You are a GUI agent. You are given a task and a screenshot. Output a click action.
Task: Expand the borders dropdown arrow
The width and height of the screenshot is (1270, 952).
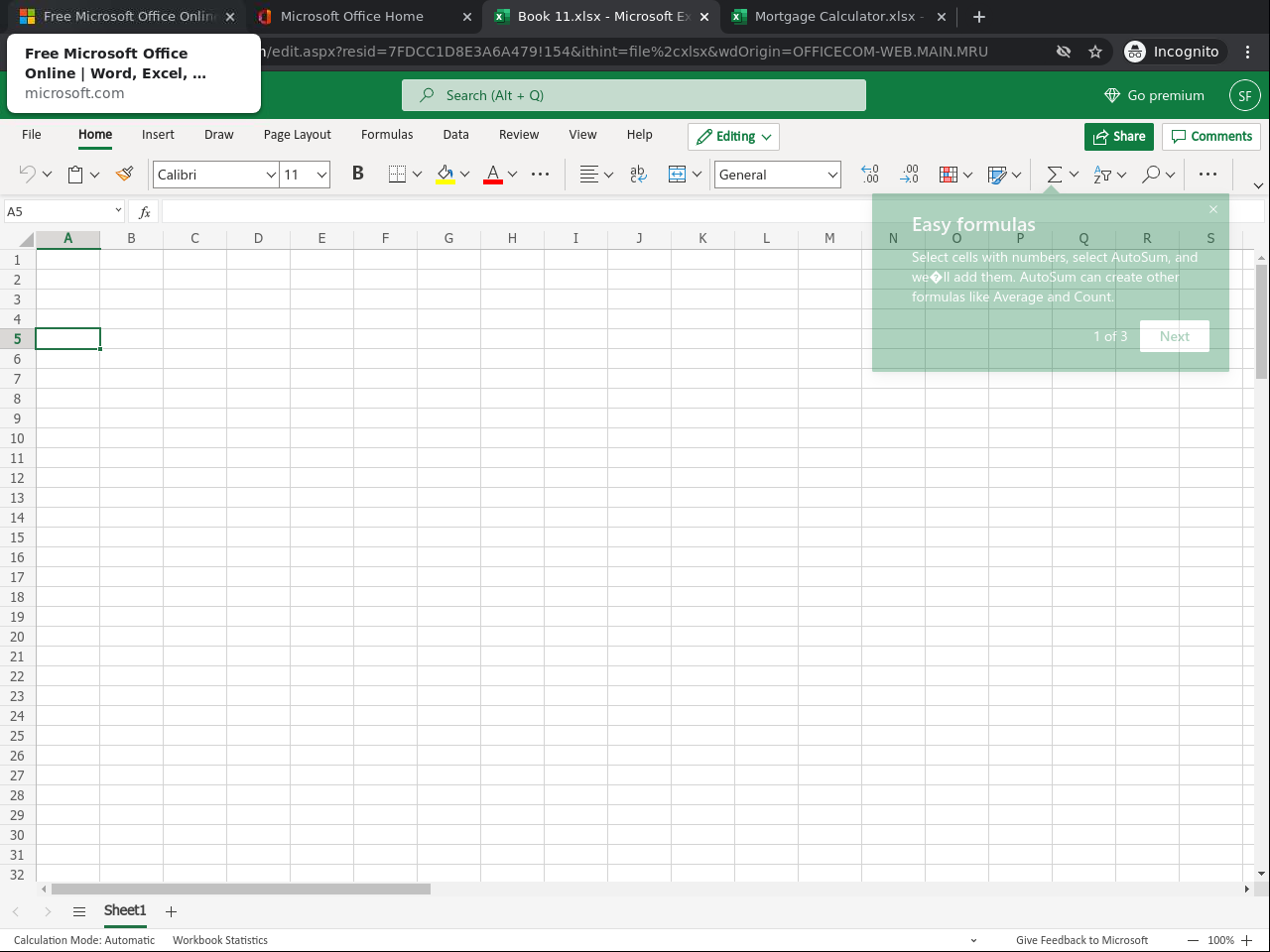pyautogui.click(x=417, y=175)
